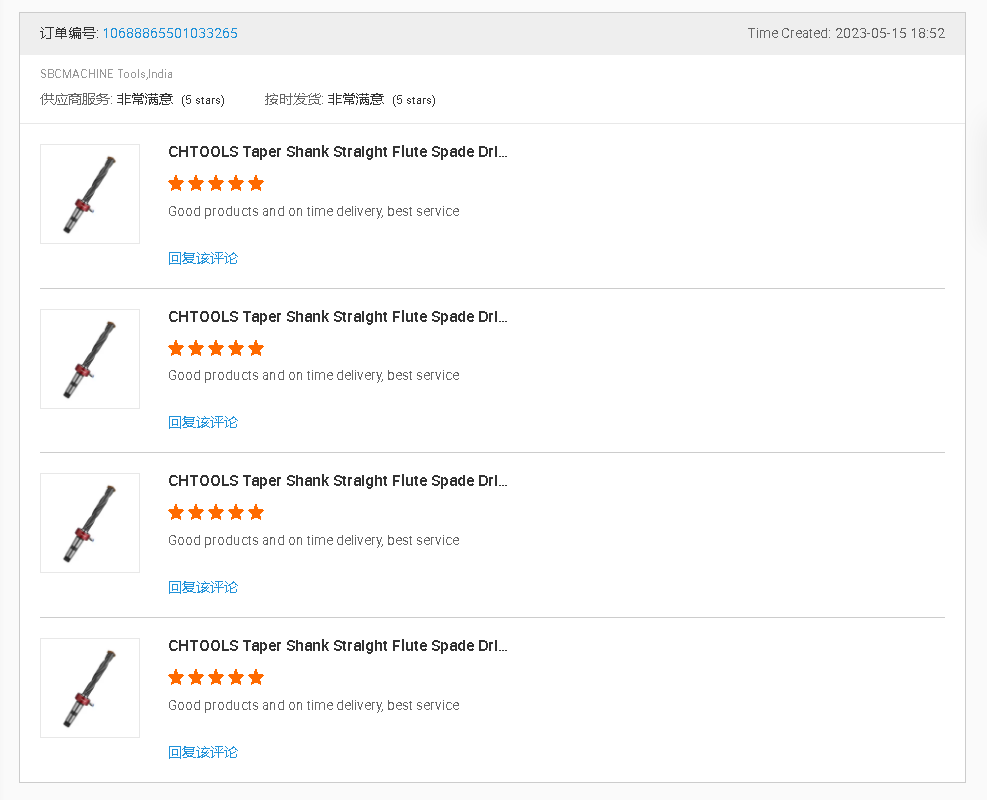Open order number 10688865501033265 link
Screen dimensions: 987x800
(x=170, y=33)
